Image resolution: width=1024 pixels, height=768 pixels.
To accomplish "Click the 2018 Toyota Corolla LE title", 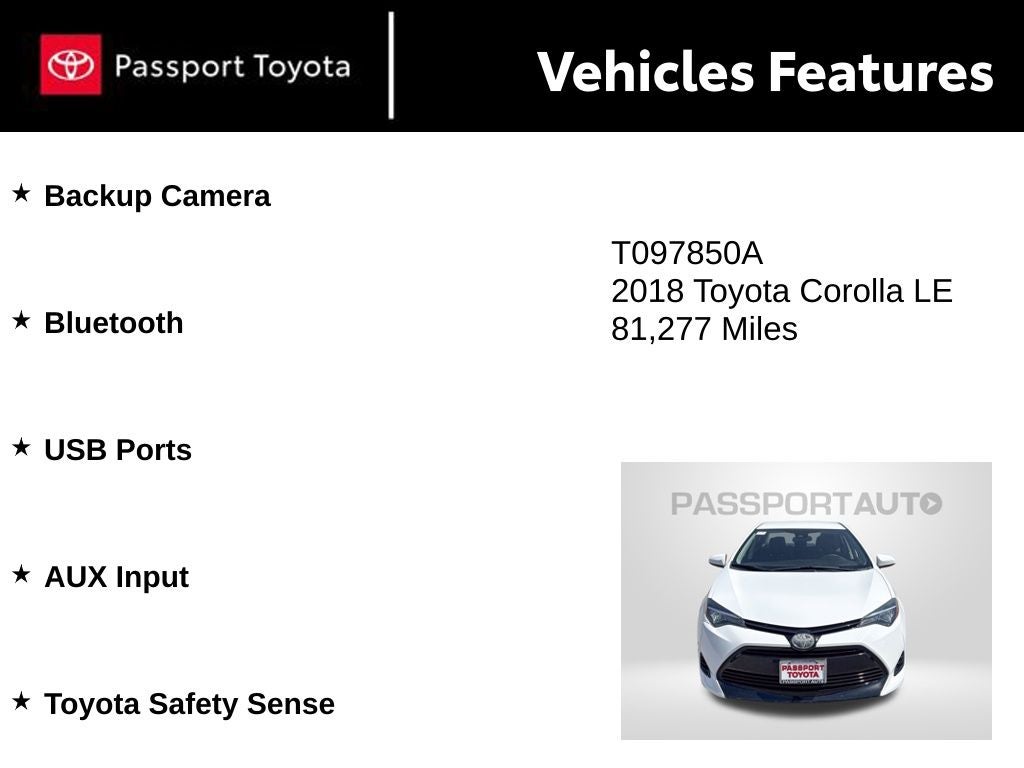I will tap(781, 291).
